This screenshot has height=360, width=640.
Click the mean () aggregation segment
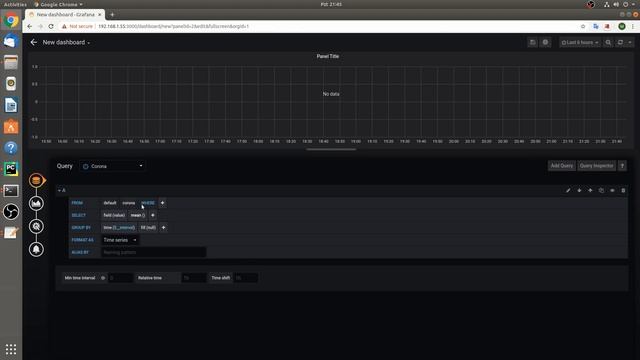coord(138,215)
